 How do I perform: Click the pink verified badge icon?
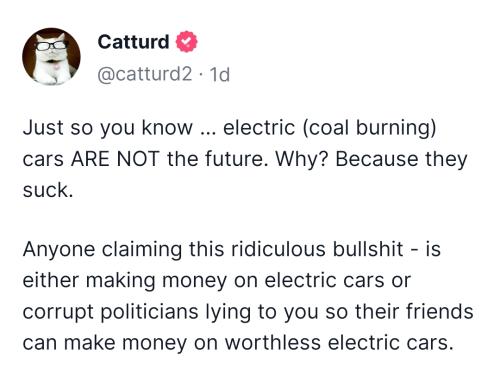coord(187,42)
